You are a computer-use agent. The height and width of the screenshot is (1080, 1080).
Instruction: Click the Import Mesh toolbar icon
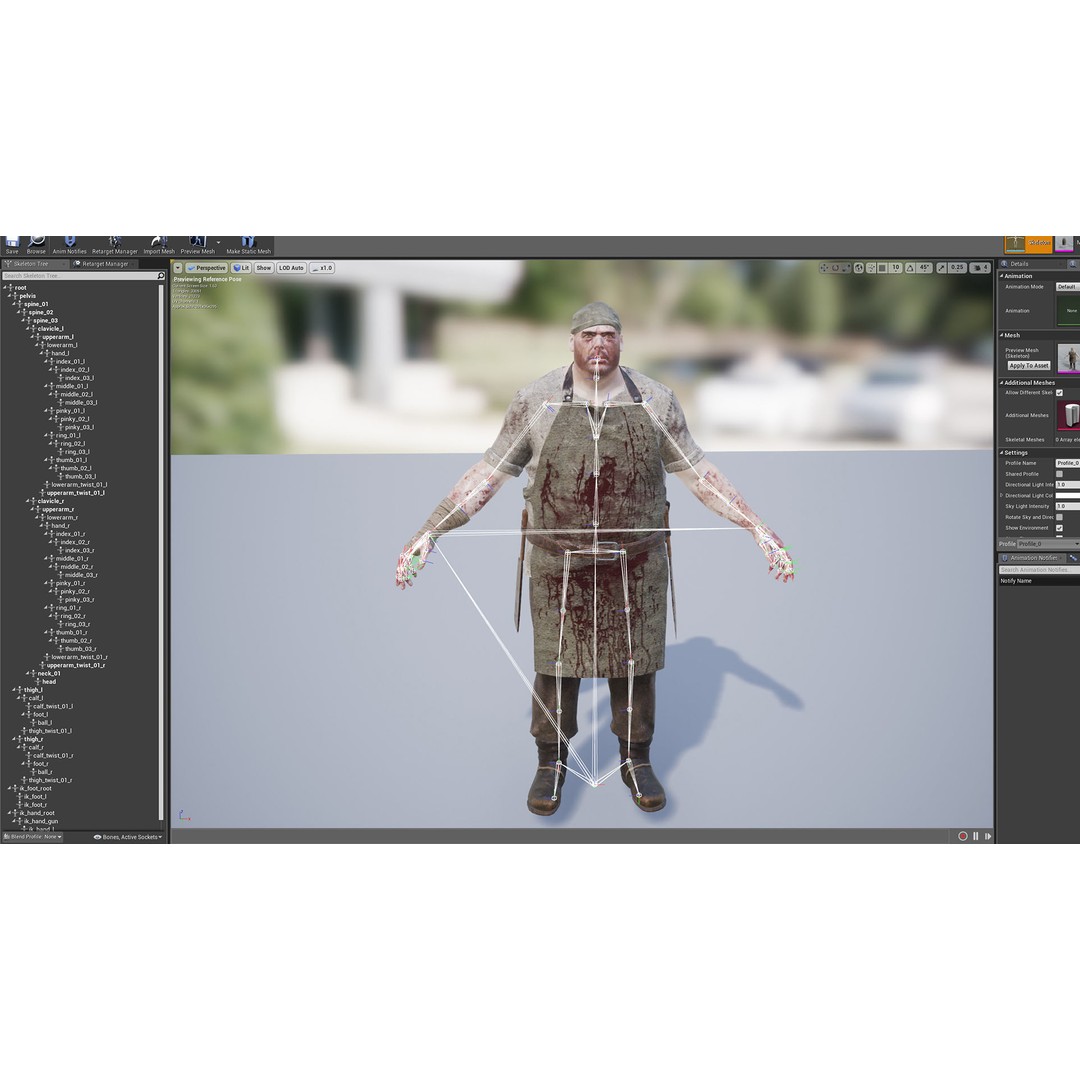coord(159,246)
